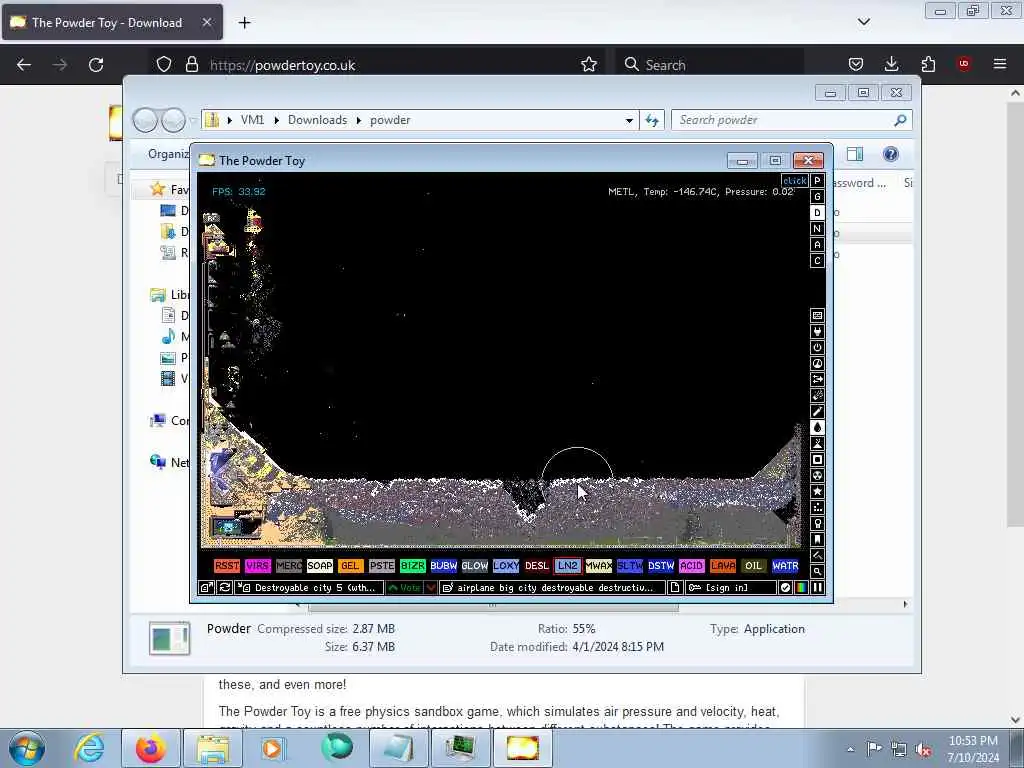Open the Favorites bookmark menu icon

817,539
